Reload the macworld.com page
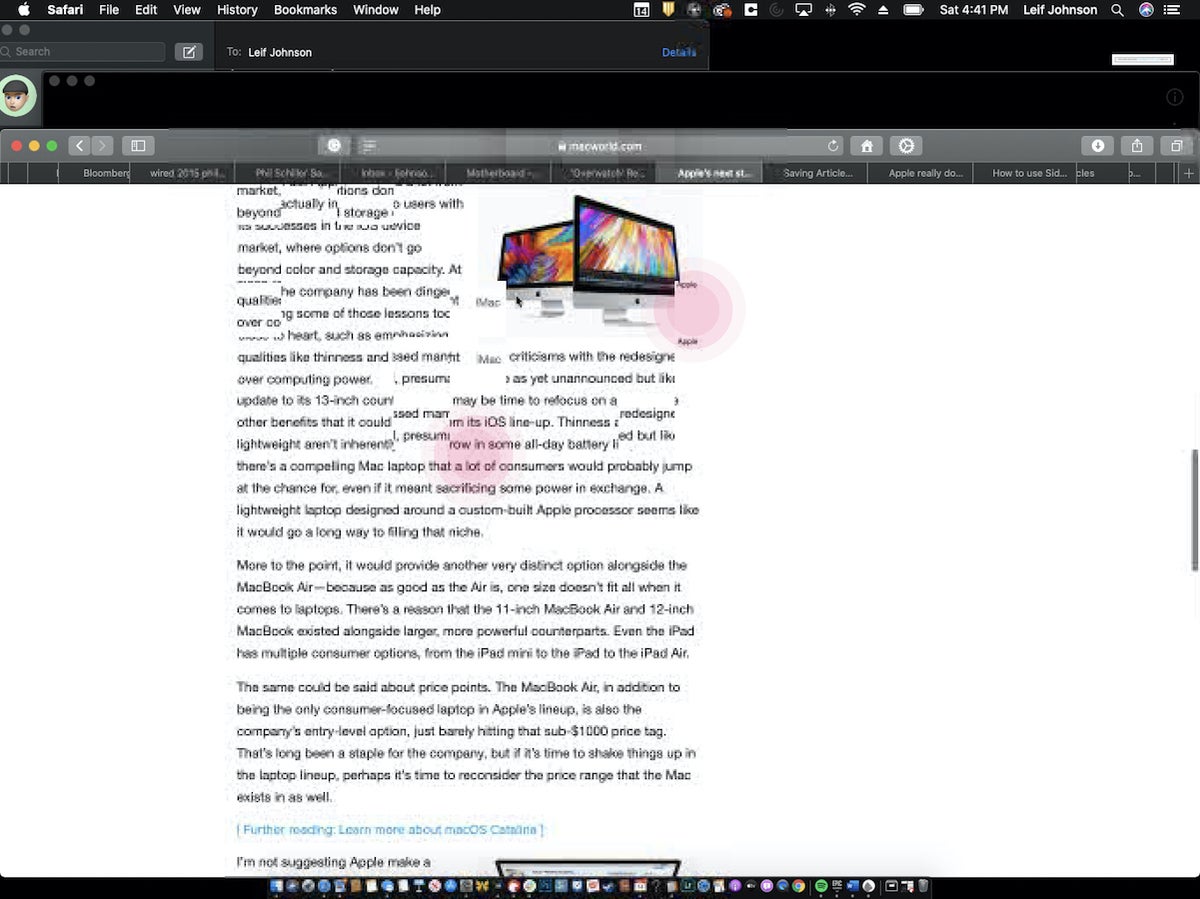The width and height of the screenshot is (1200, 899). pyautogui.click(x=833, y=146)
